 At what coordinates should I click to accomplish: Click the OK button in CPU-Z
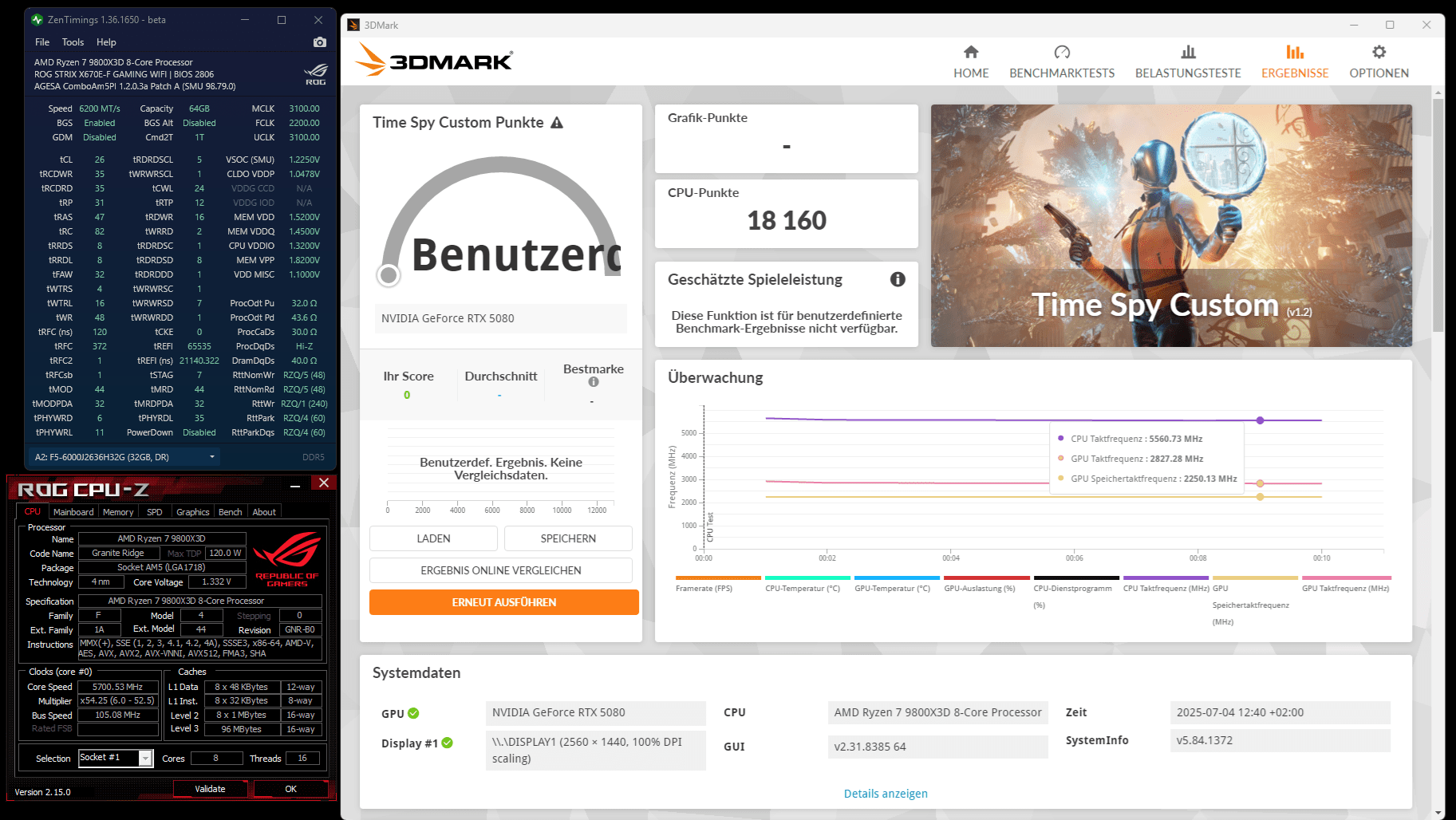pyautogui.click(x=291, y=789)
